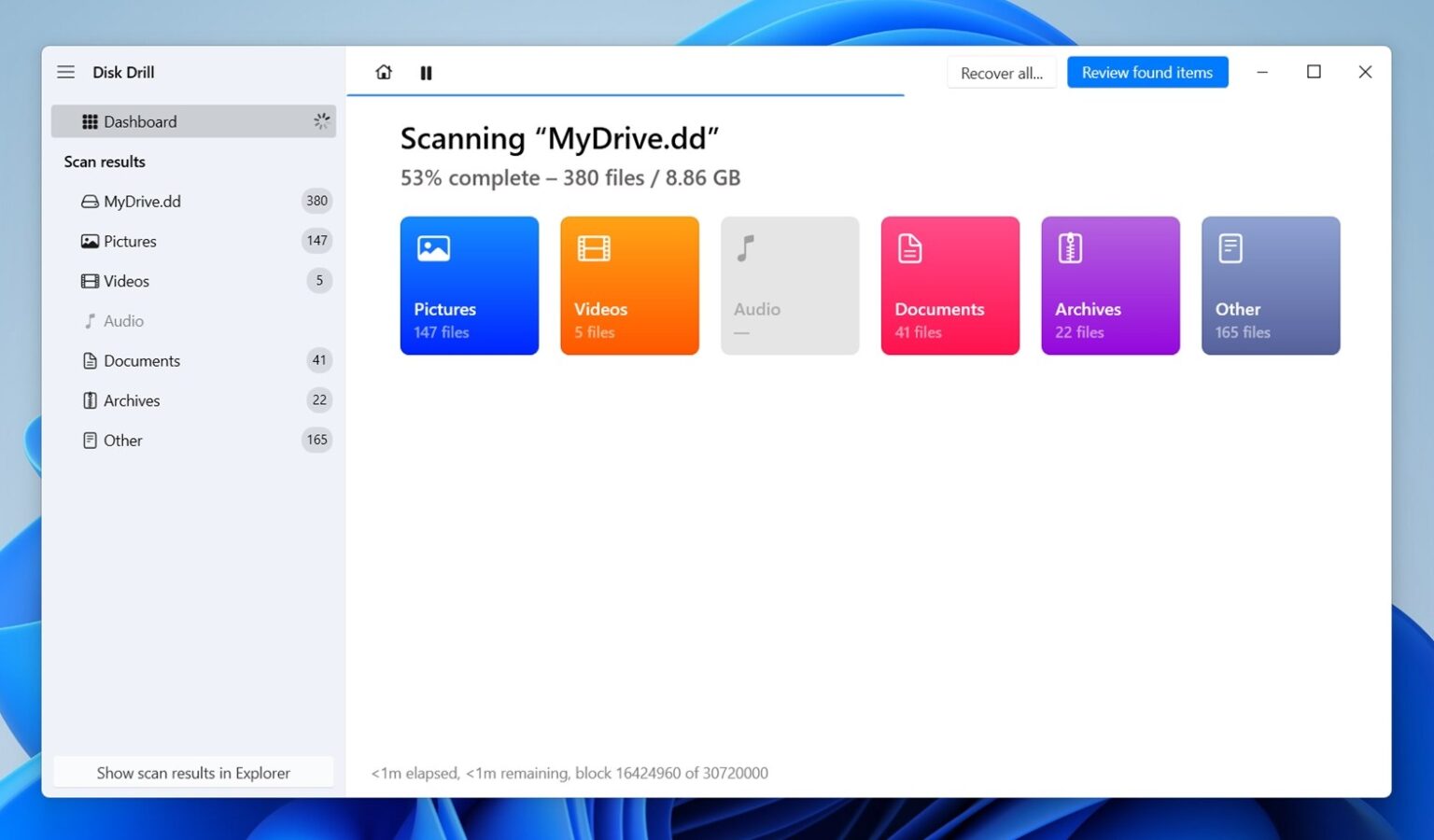
Task: Click the Home icon in the toolbar
Action: (383, 72)
